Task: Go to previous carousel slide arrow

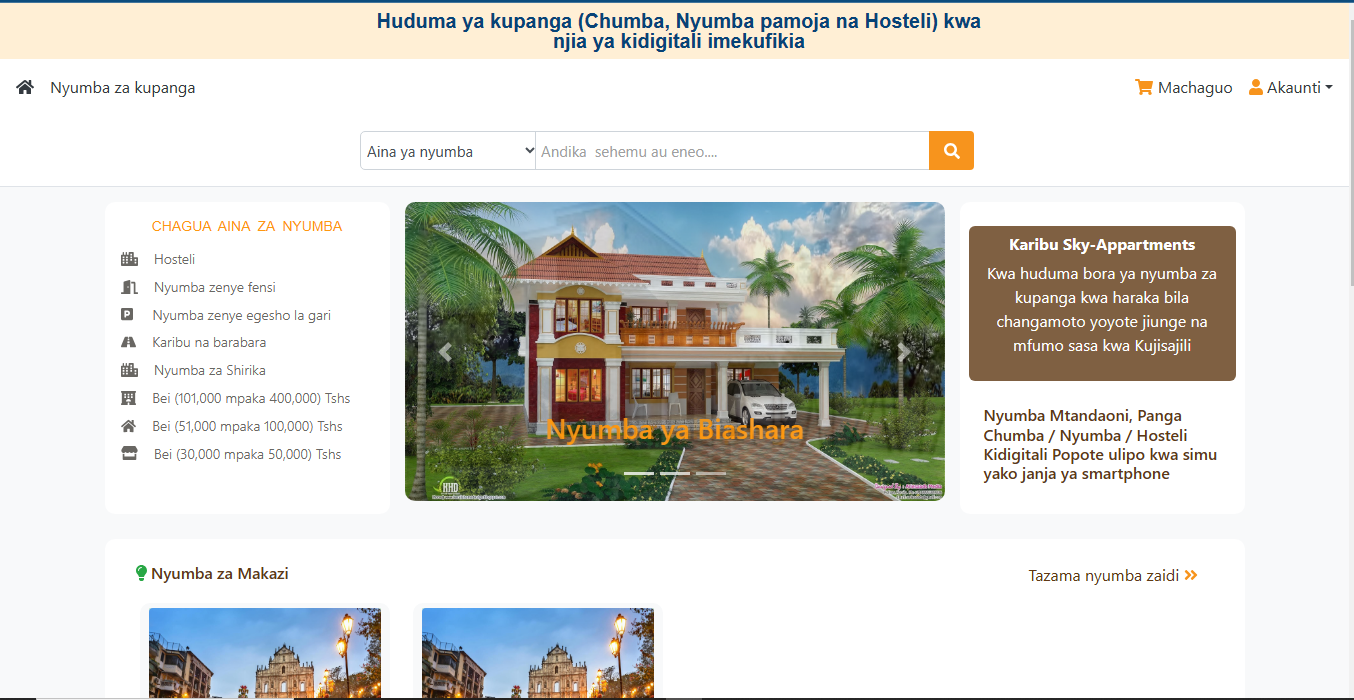Action: [x=446, y=351]
